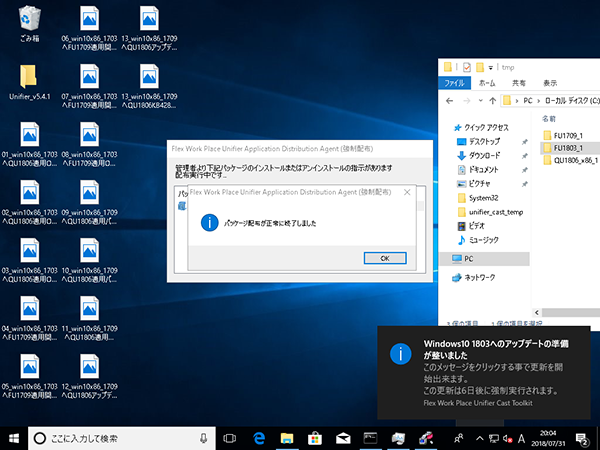Open File Explorer from taskbar
The image size is (600, 450).
(287, 439)
